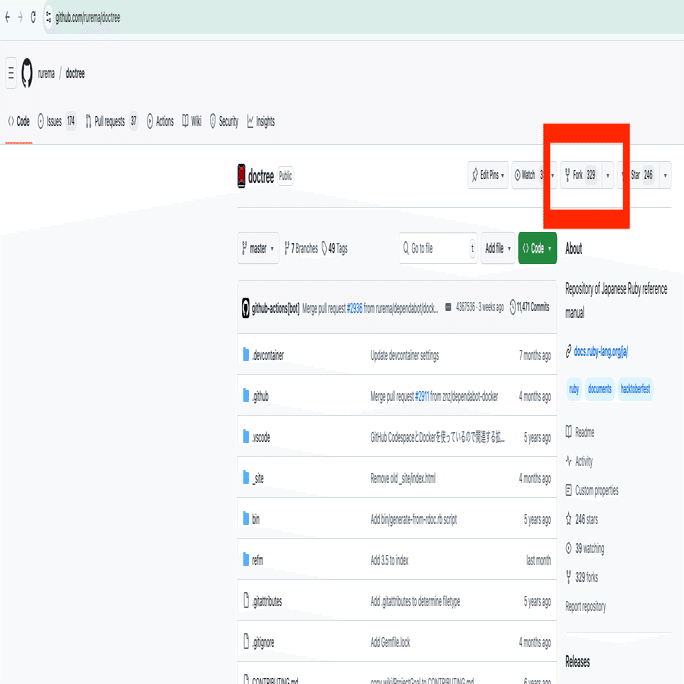Open the Add file dropdown
The height and width of the screenshot is (684, 684).
(498, 248)
